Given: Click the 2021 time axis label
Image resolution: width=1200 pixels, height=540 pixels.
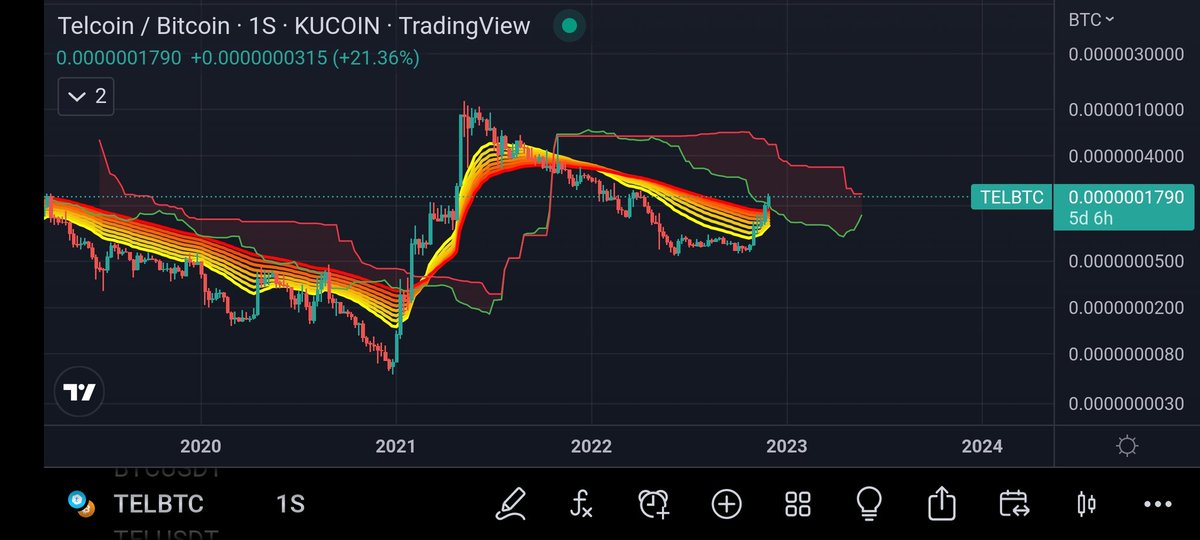Looking at the screenshot, I should (x=396, y=446).
